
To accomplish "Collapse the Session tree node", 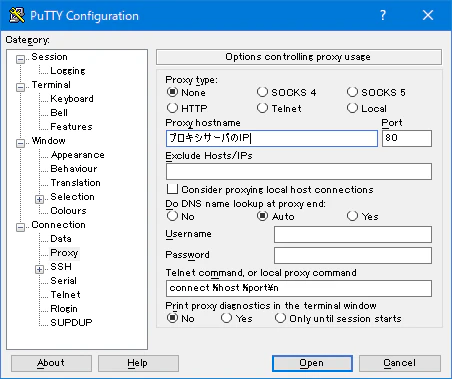I will [x=20, y=59].
